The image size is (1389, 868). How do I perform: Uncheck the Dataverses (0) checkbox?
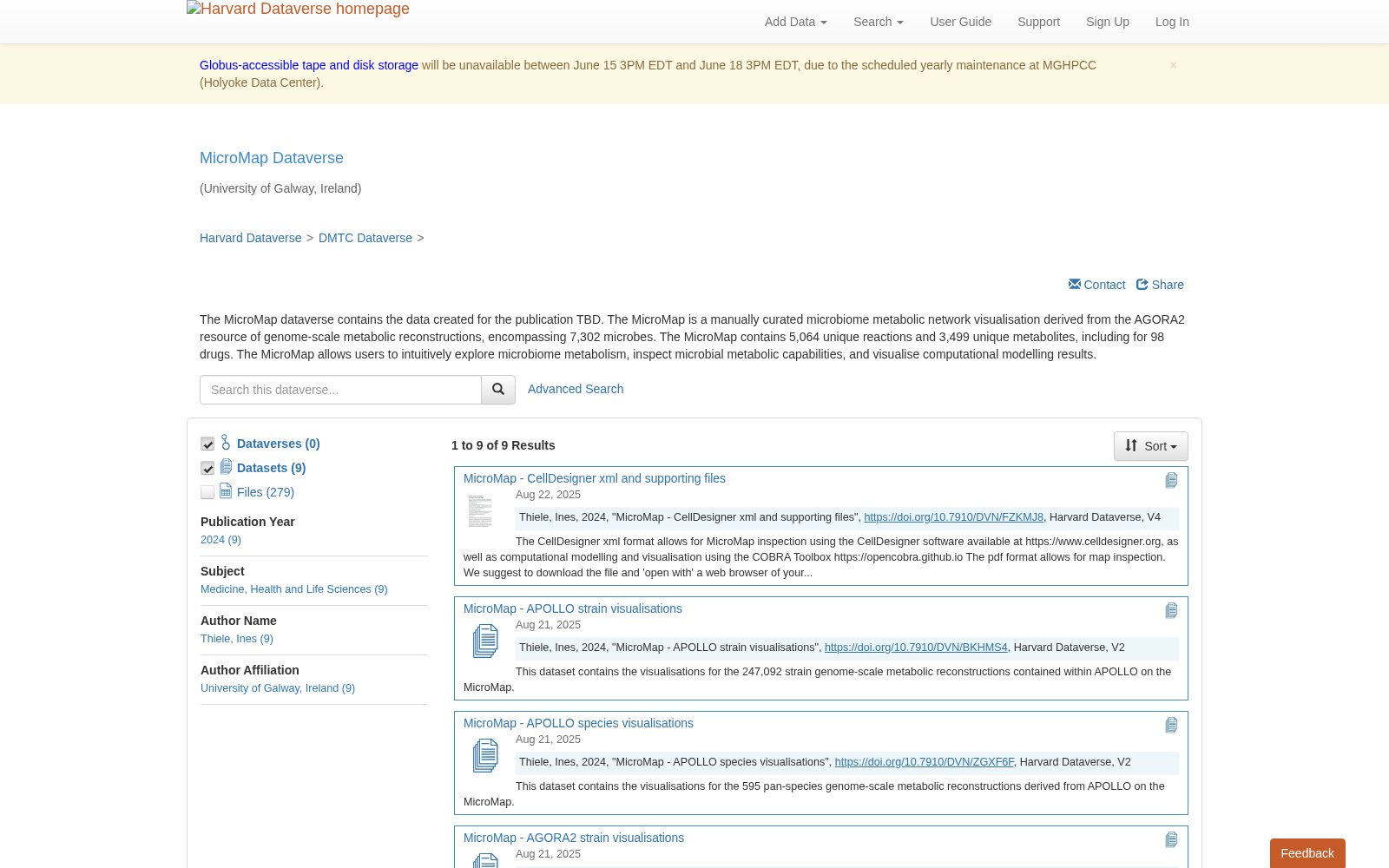(x=207, y=444)
